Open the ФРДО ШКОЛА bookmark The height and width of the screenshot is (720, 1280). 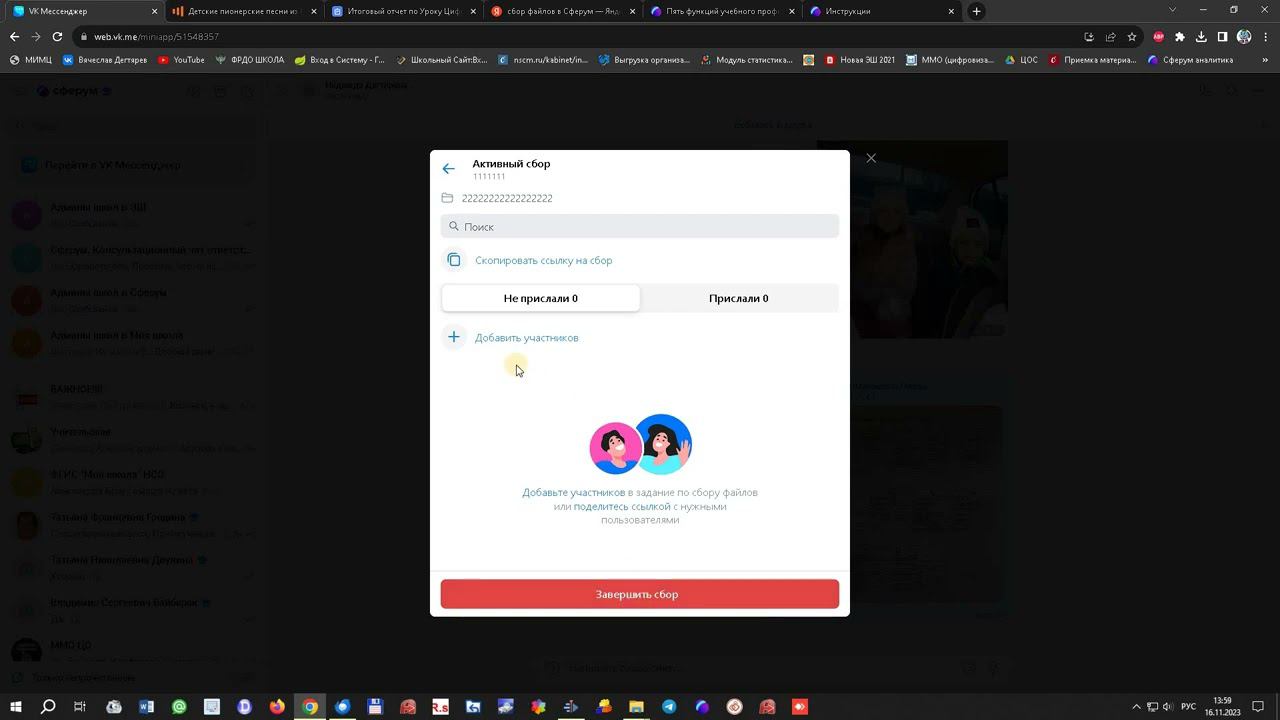250,60
